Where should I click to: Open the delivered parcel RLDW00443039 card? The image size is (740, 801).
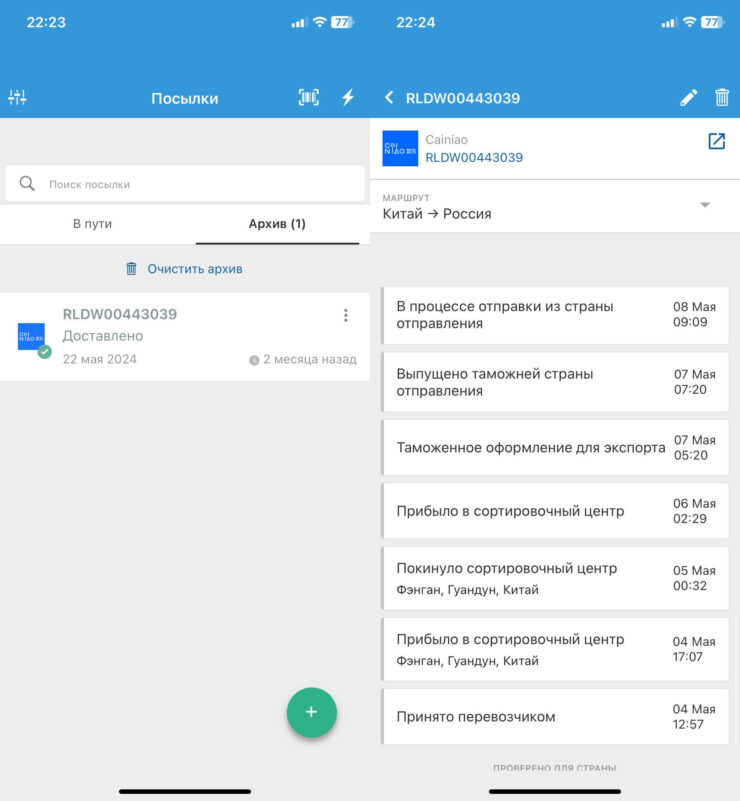pos(180,336)
